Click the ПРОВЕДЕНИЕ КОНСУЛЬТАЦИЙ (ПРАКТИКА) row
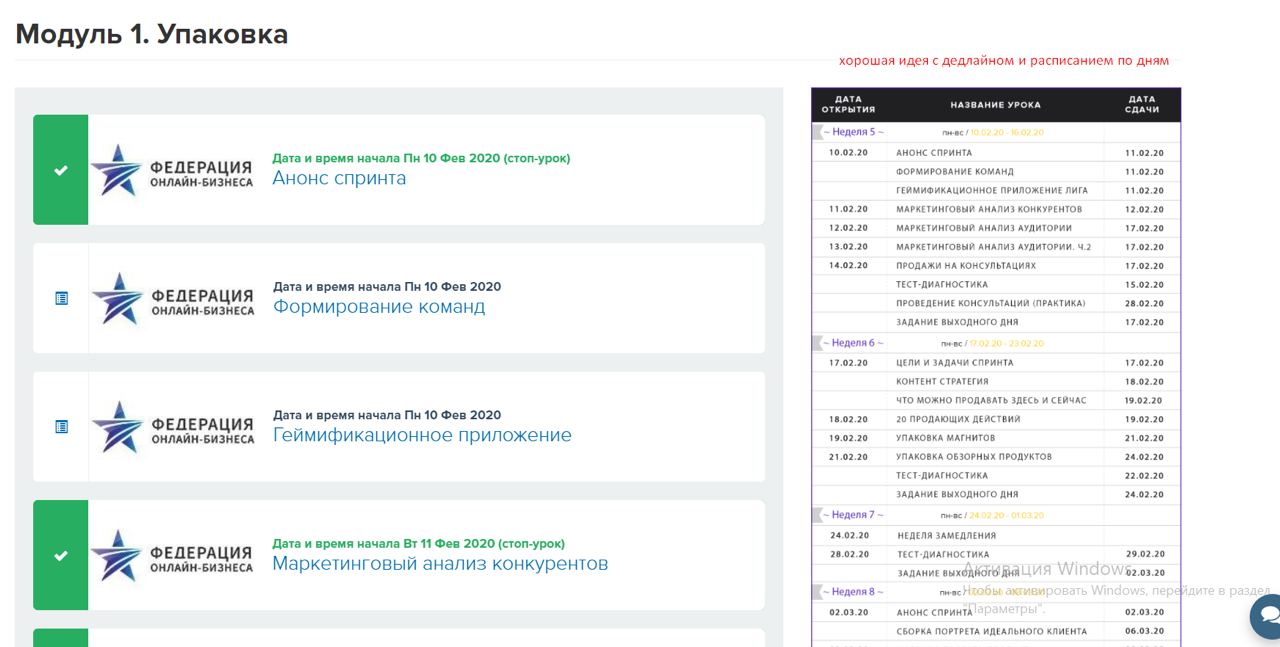Screen dimensions: 1280x647 tap(996, 303)
